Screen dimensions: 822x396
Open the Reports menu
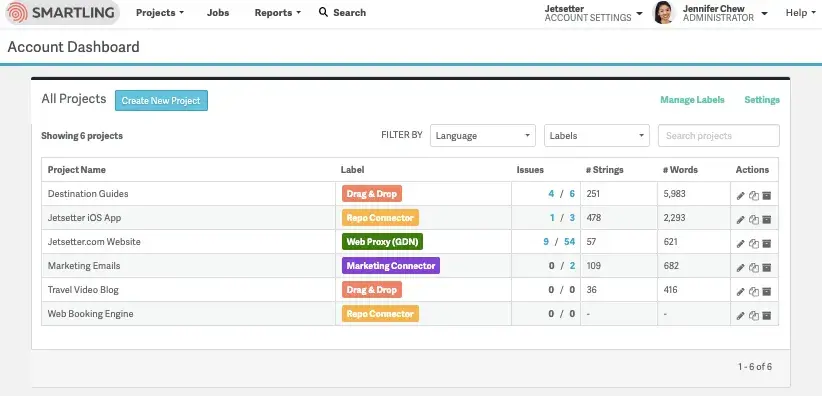point(278,13)
